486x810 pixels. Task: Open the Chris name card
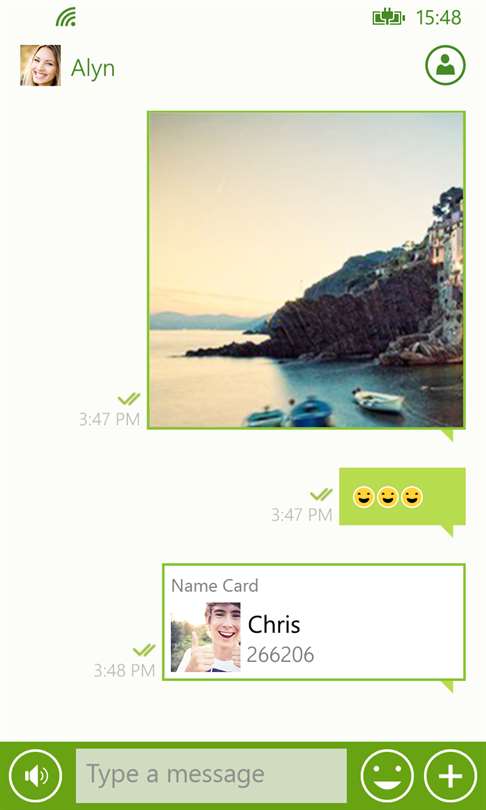click(x=314, y=622)
